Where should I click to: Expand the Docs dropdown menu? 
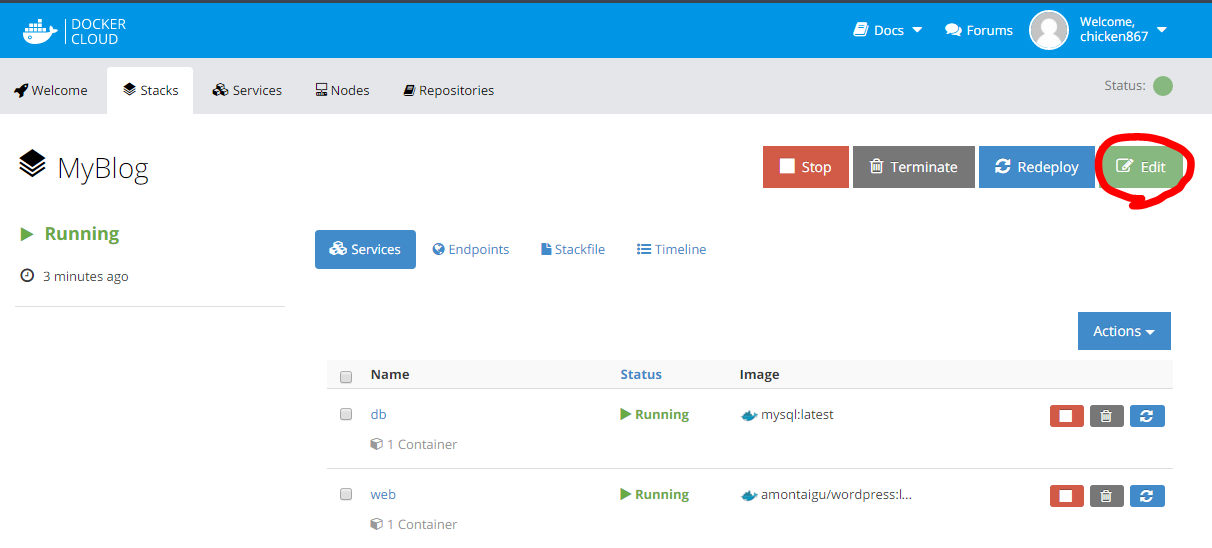tap(887, 30)
